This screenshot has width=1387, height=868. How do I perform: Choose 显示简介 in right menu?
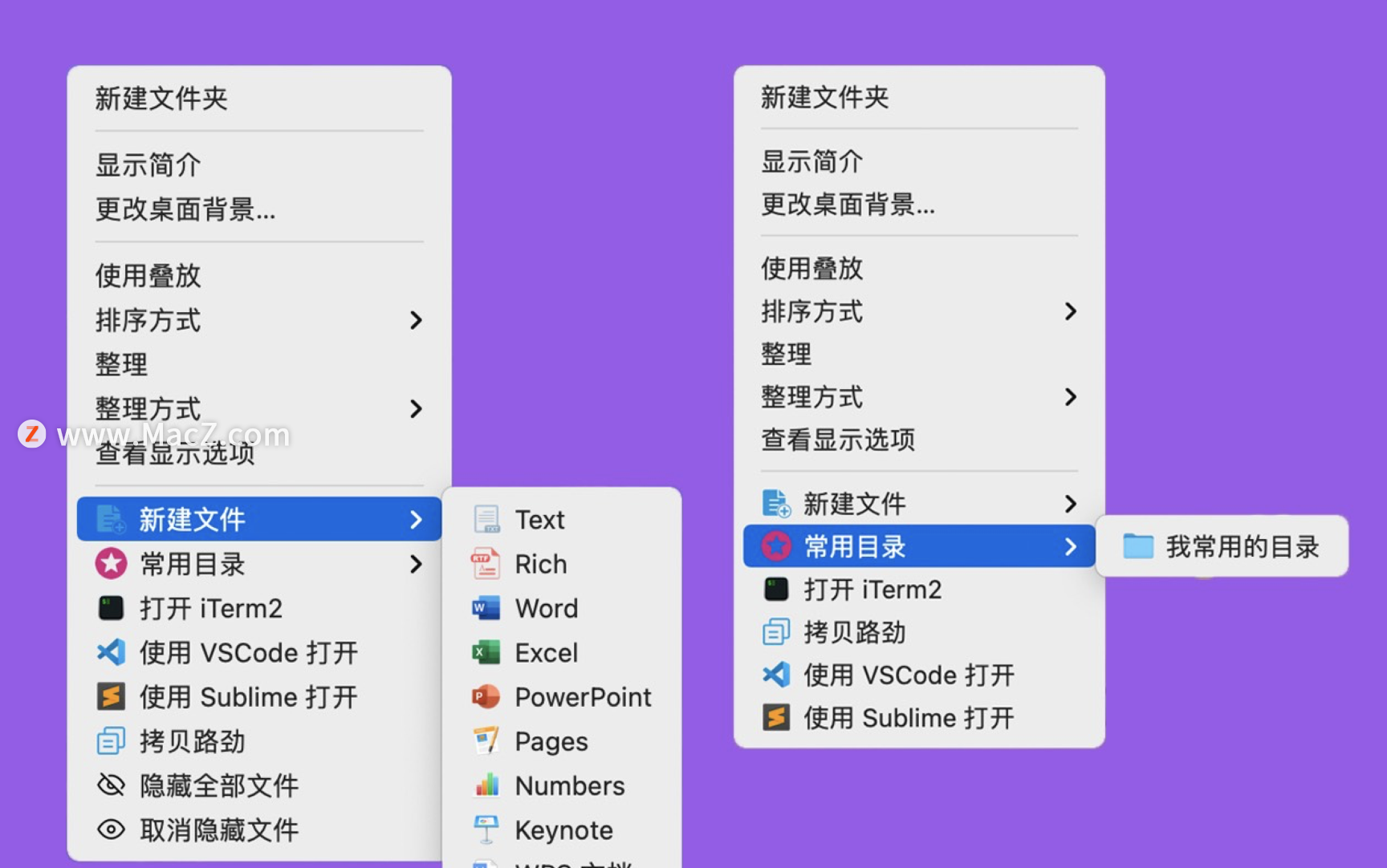[812, 161]
